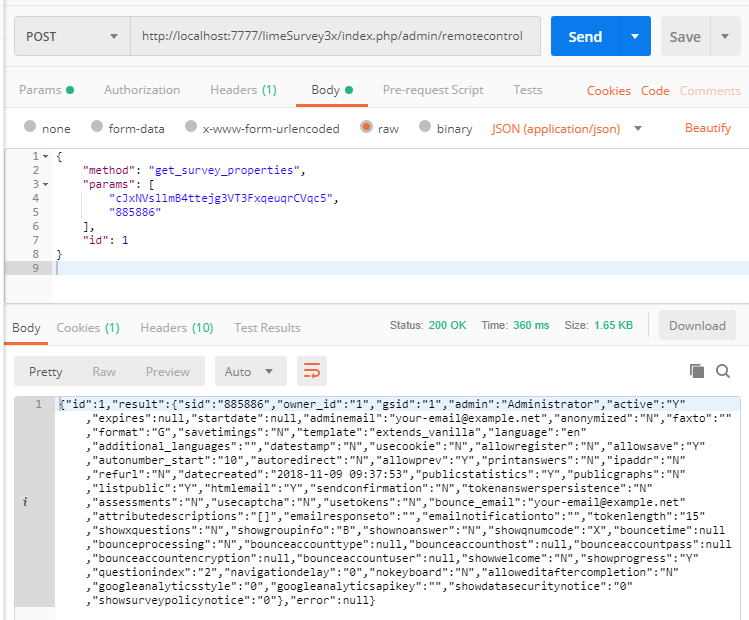
Task: Open the POST method dropdown
Action: click(72, 36)
